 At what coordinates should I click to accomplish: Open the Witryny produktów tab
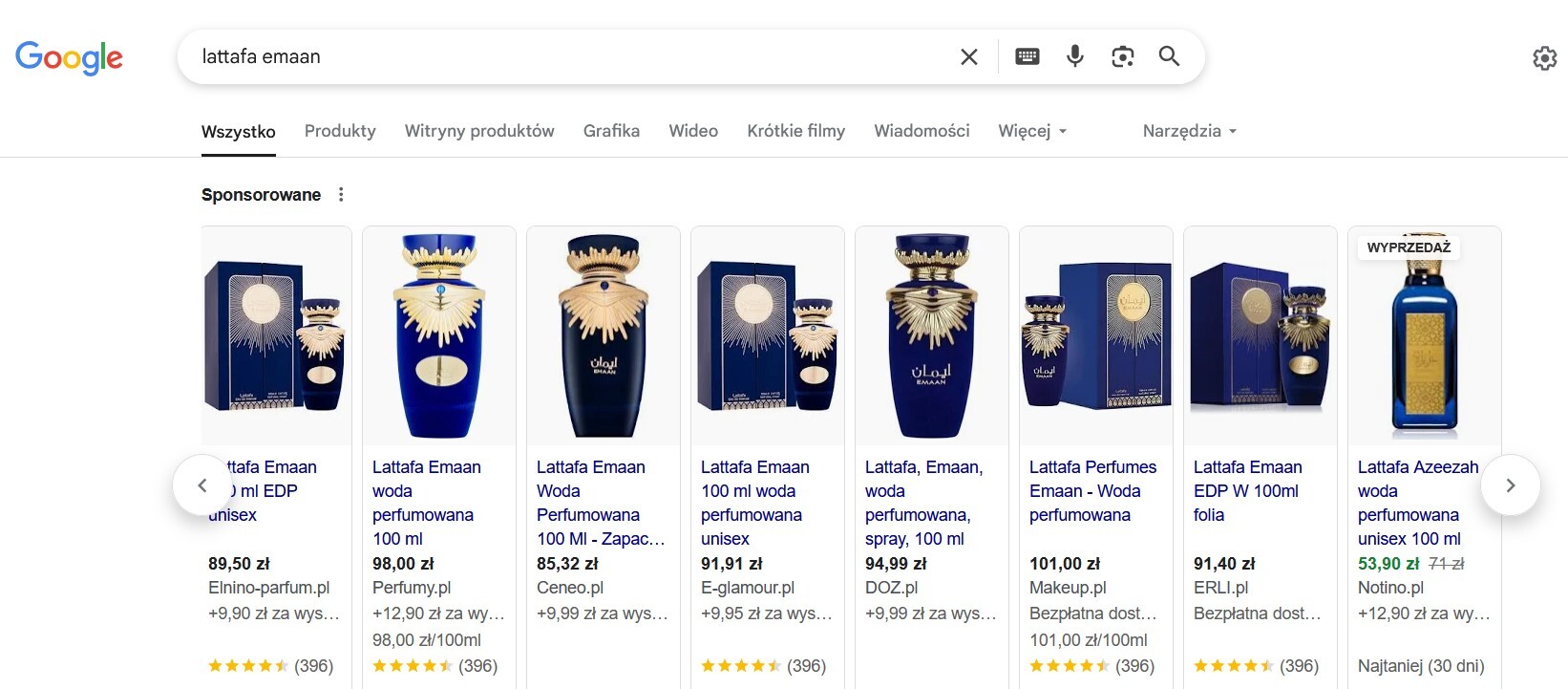(x=479, y=131)
